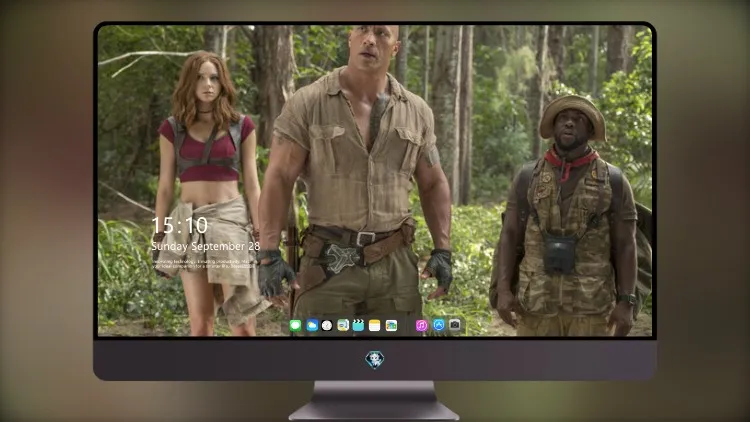Open the Camera app in dock
This screenshot has width=750, height=422.
tap(455, 325)
